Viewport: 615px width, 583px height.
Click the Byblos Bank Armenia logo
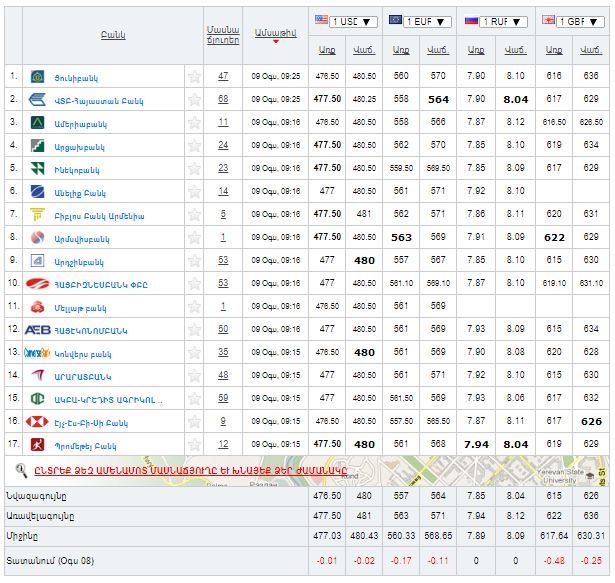tap(38, 214)
